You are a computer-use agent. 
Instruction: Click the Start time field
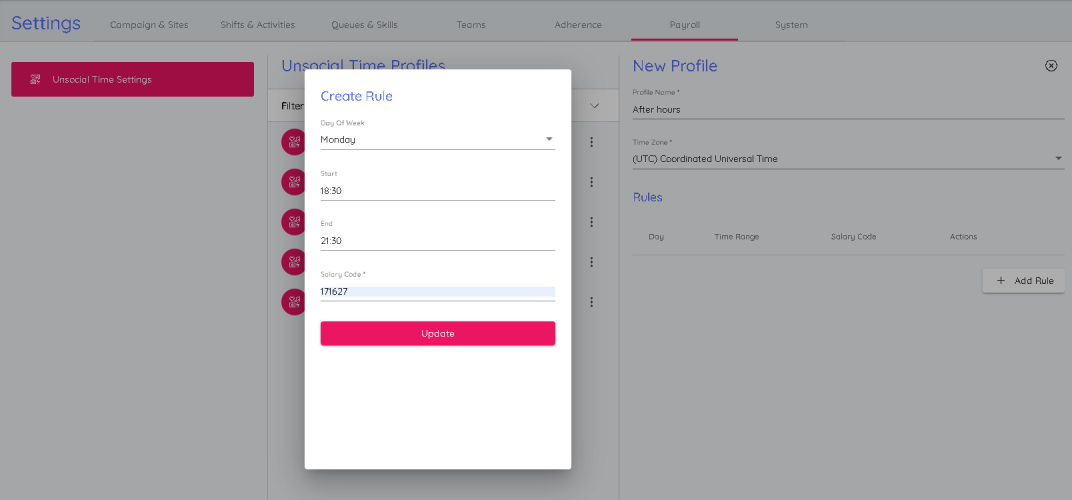click(437, 190)
